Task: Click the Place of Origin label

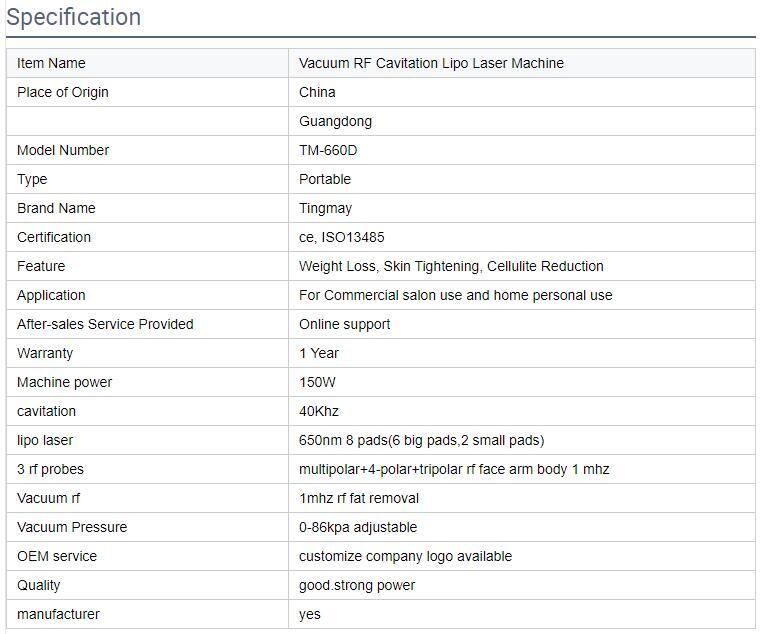Action: point(63,92)
